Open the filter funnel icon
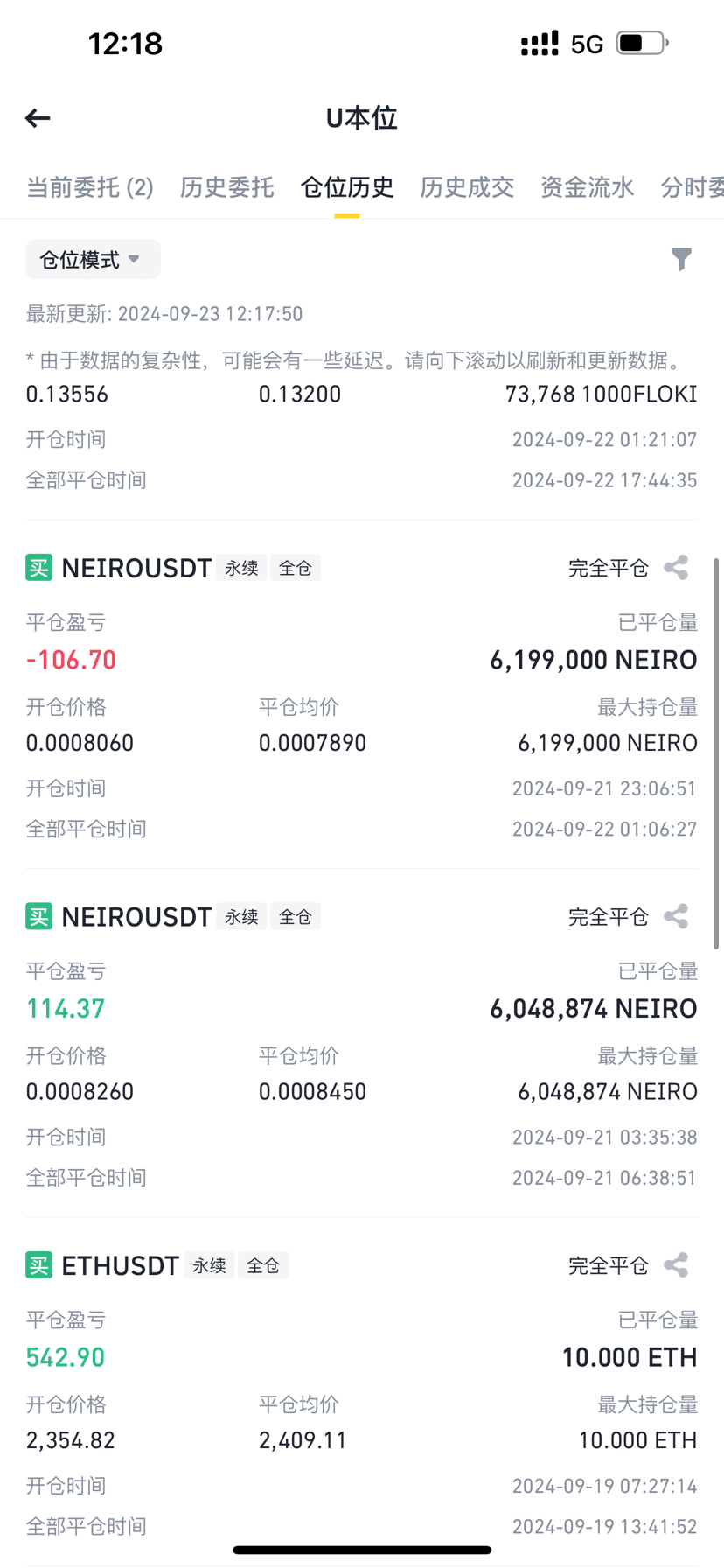The height and width of the screenshot is (1568, 724). 681,259
